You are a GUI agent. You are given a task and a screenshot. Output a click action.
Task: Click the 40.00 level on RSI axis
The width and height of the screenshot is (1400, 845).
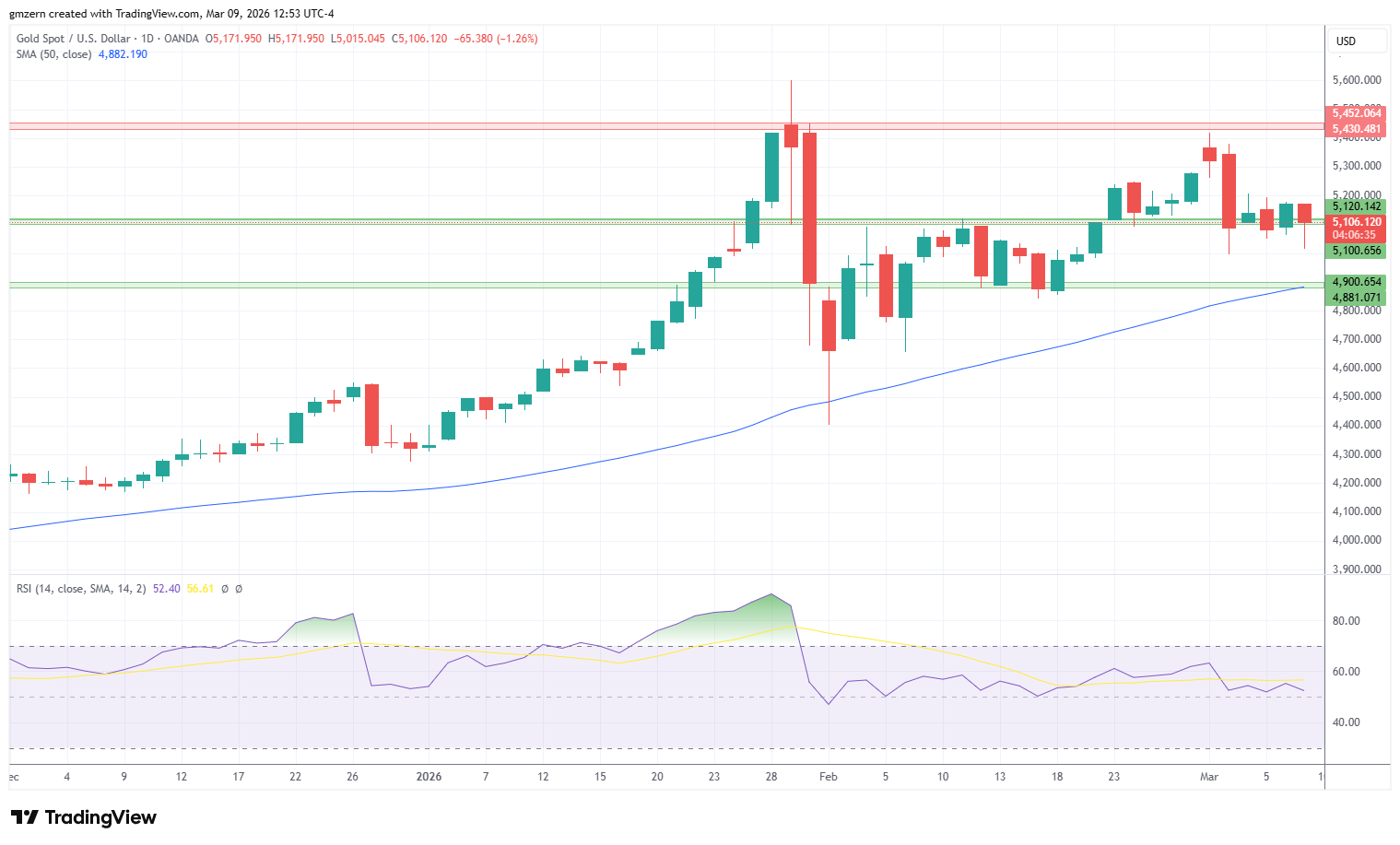[x=1347, y=722]
